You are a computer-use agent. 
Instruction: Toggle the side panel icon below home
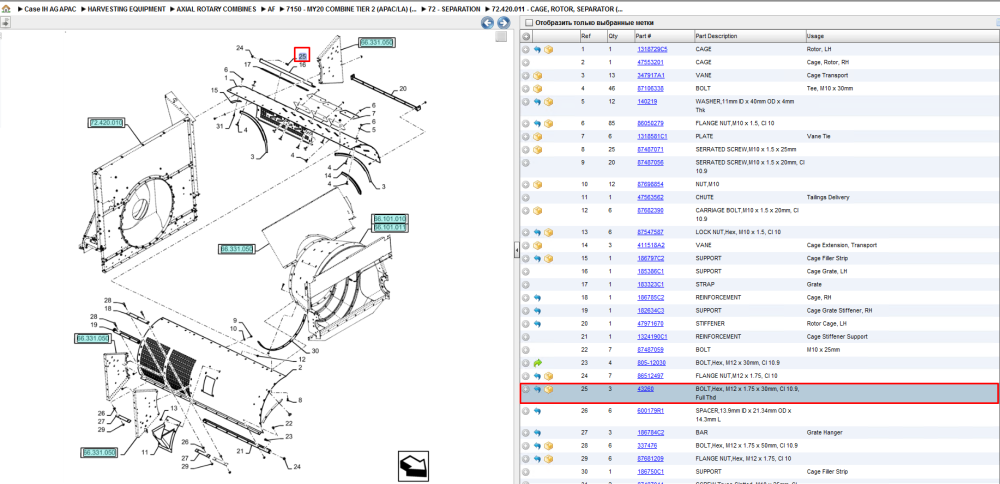pyautogui.click(x=5, y=22)
